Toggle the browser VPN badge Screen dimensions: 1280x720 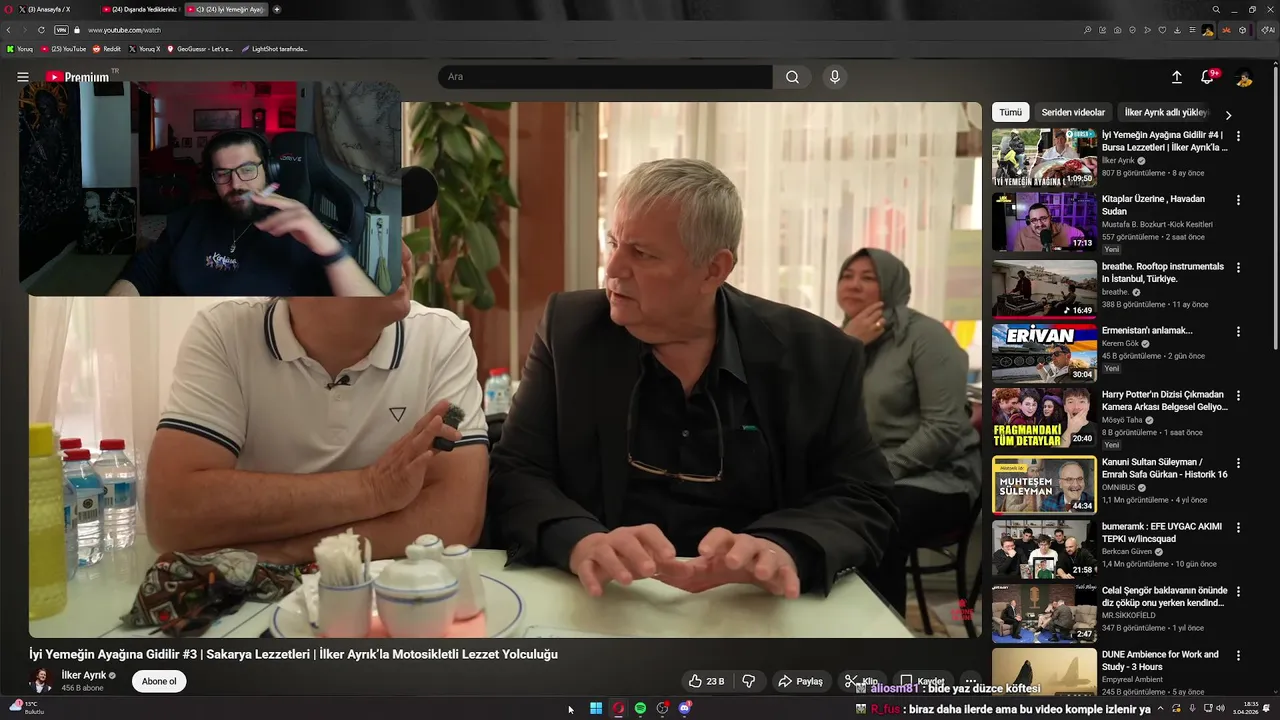click(x=61, y=30)
